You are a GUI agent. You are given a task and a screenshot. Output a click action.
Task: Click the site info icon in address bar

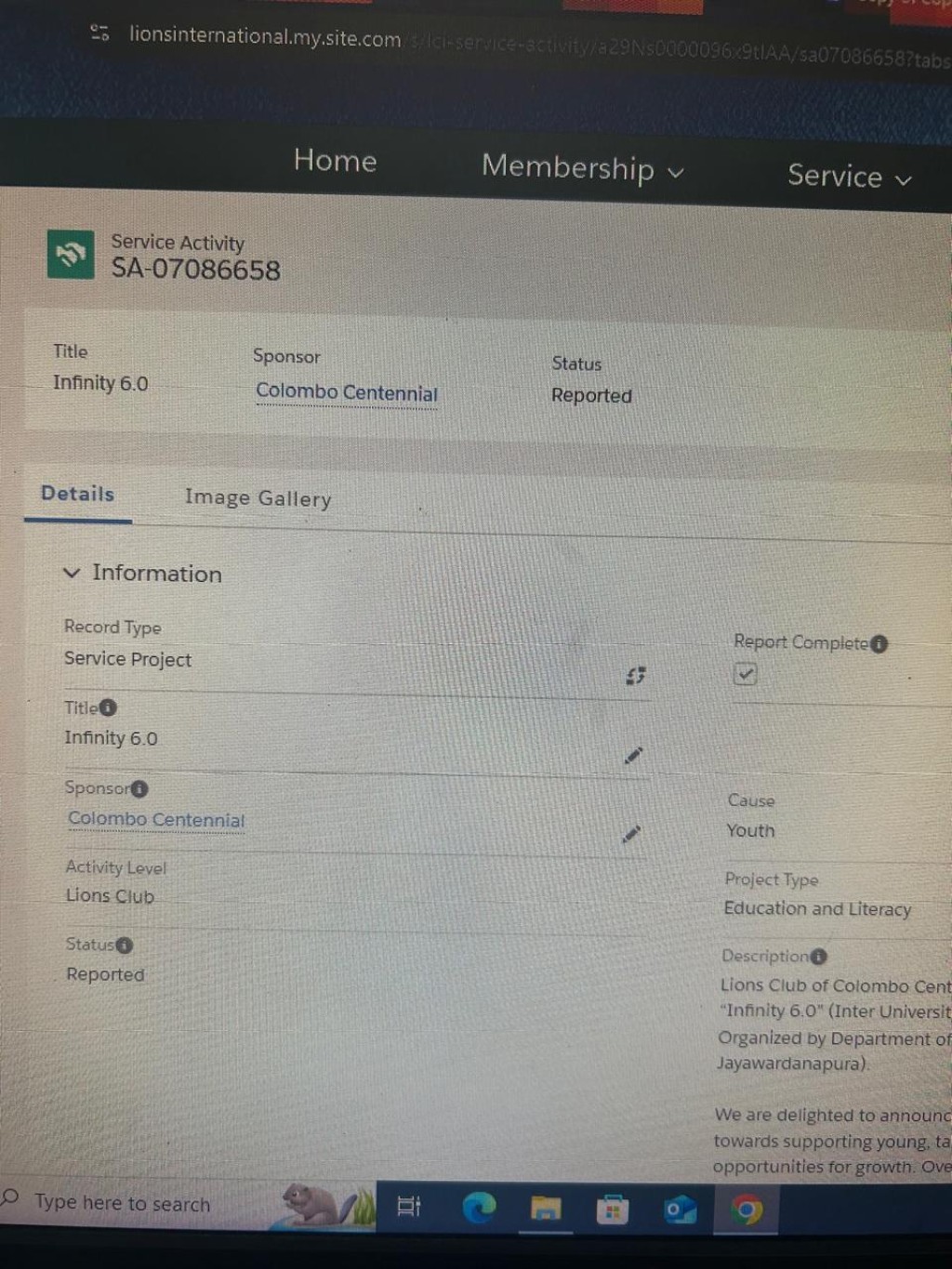coord(99,33)
